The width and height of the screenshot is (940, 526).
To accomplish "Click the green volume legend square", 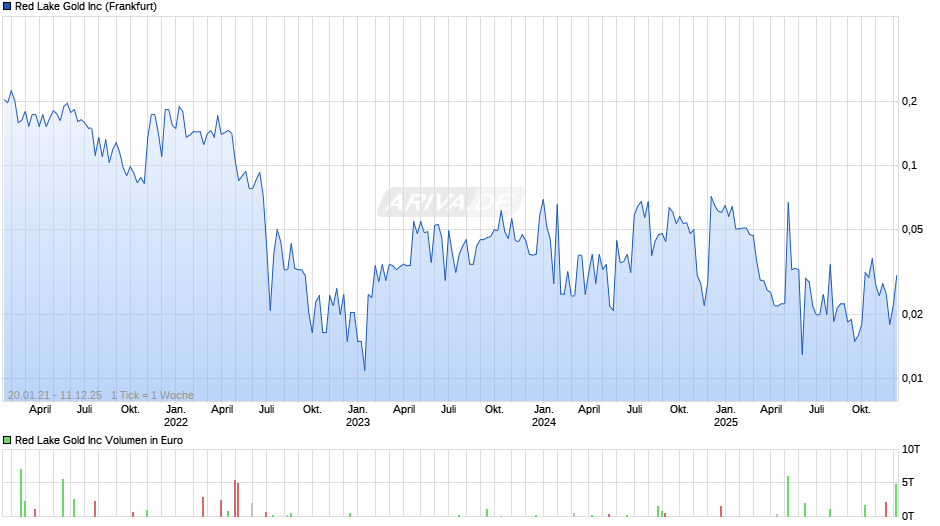I will point(7,440).
